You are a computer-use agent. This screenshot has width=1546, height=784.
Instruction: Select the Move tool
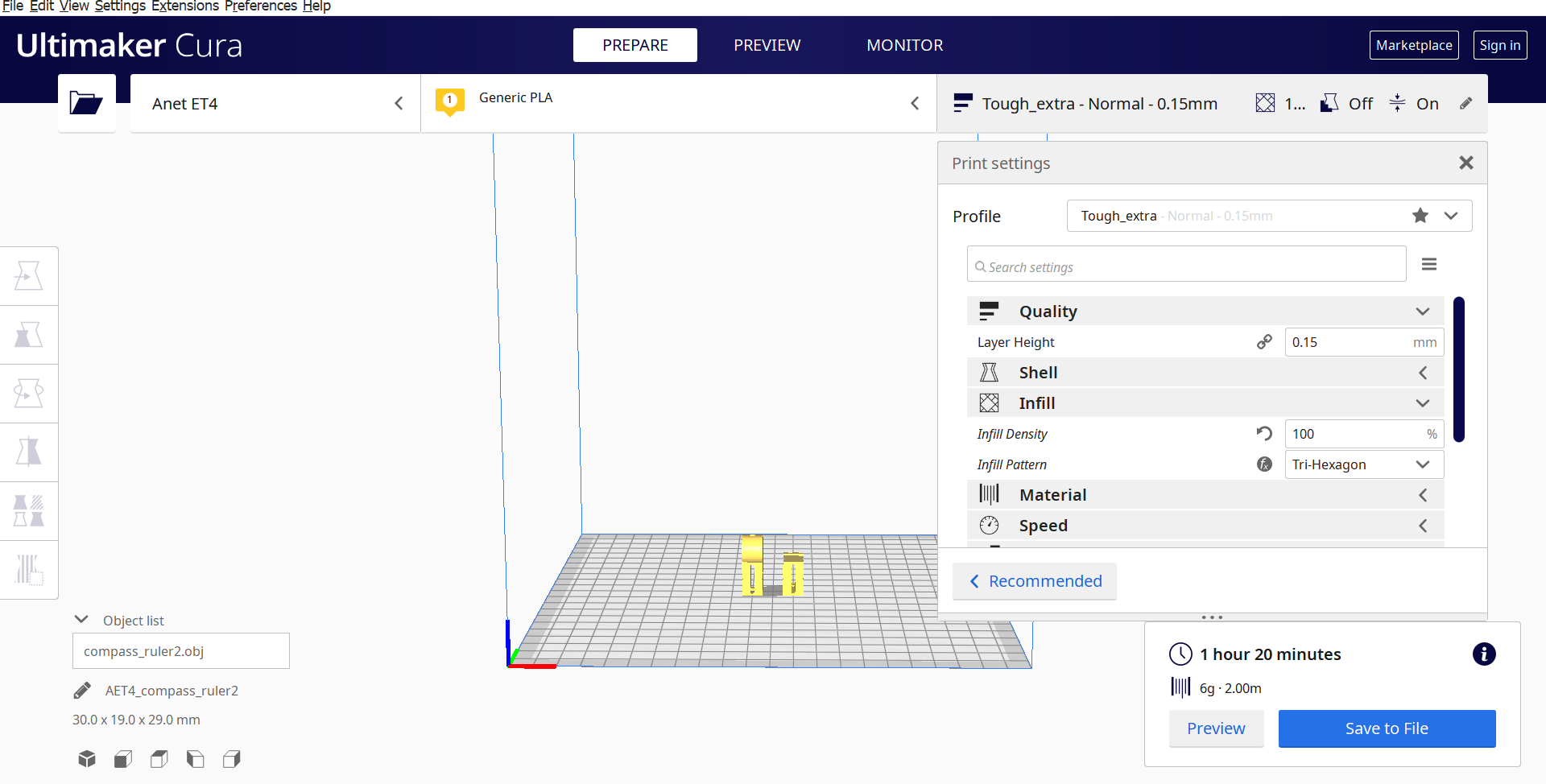point(29,275)
